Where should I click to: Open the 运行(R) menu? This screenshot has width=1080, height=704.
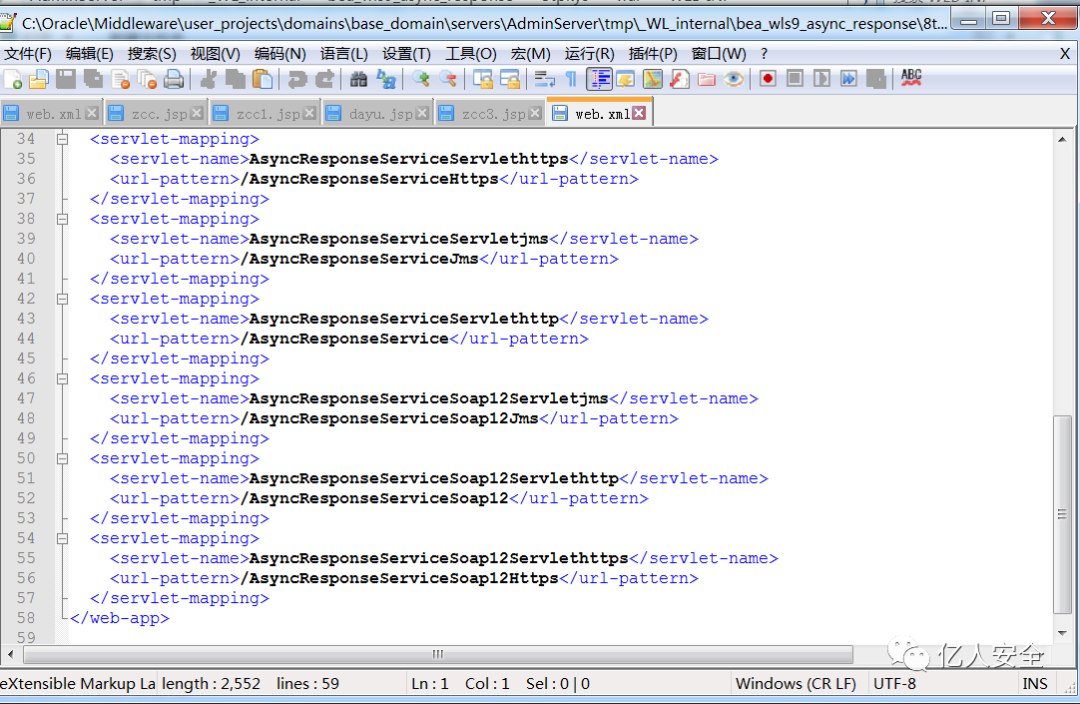pyautogui.click(x=589, y=54)
